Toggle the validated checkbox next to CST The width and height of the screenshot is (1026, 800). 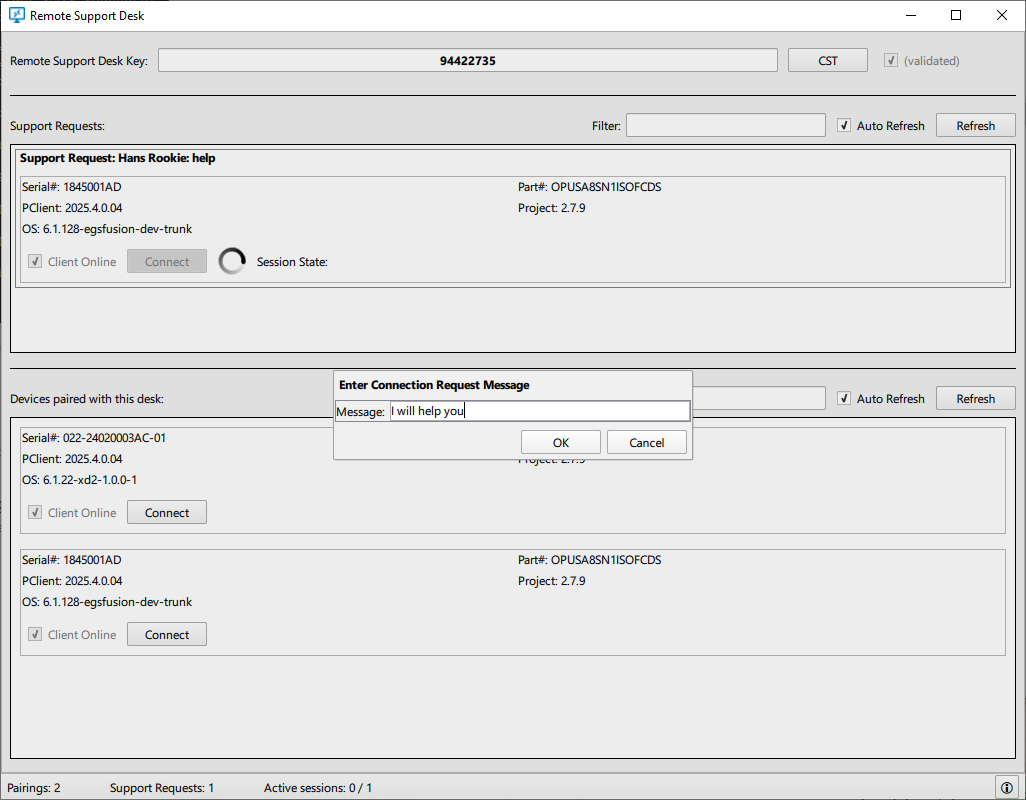click(x=890, y=61)
